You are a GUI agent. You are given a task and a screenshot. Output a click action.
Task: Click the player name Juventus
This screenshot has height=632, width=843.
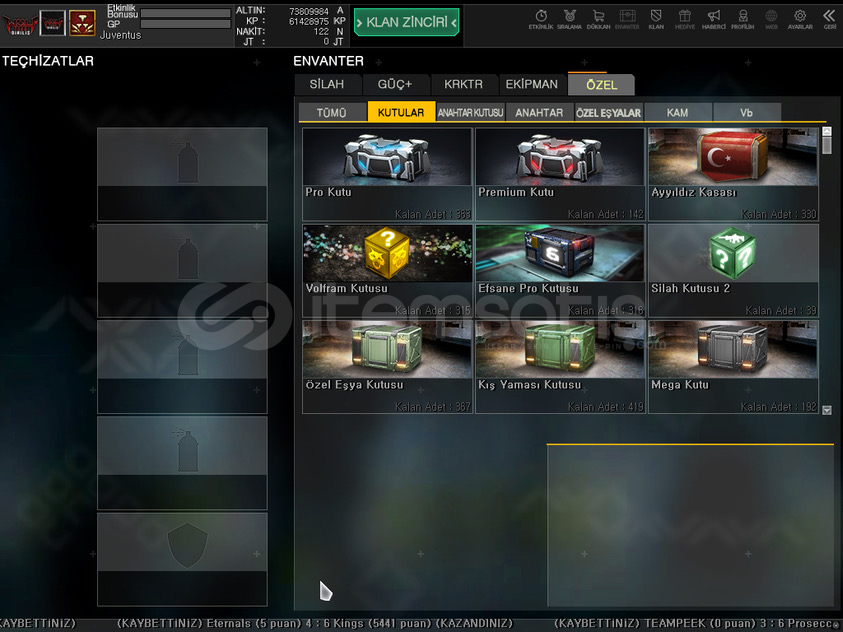click(x=120, y=35)
